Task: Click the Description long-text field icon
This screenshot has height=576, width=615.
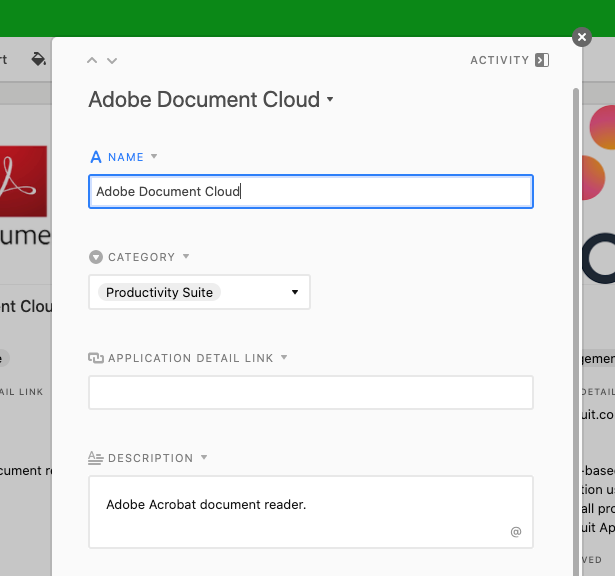Action: pos(96,458)
